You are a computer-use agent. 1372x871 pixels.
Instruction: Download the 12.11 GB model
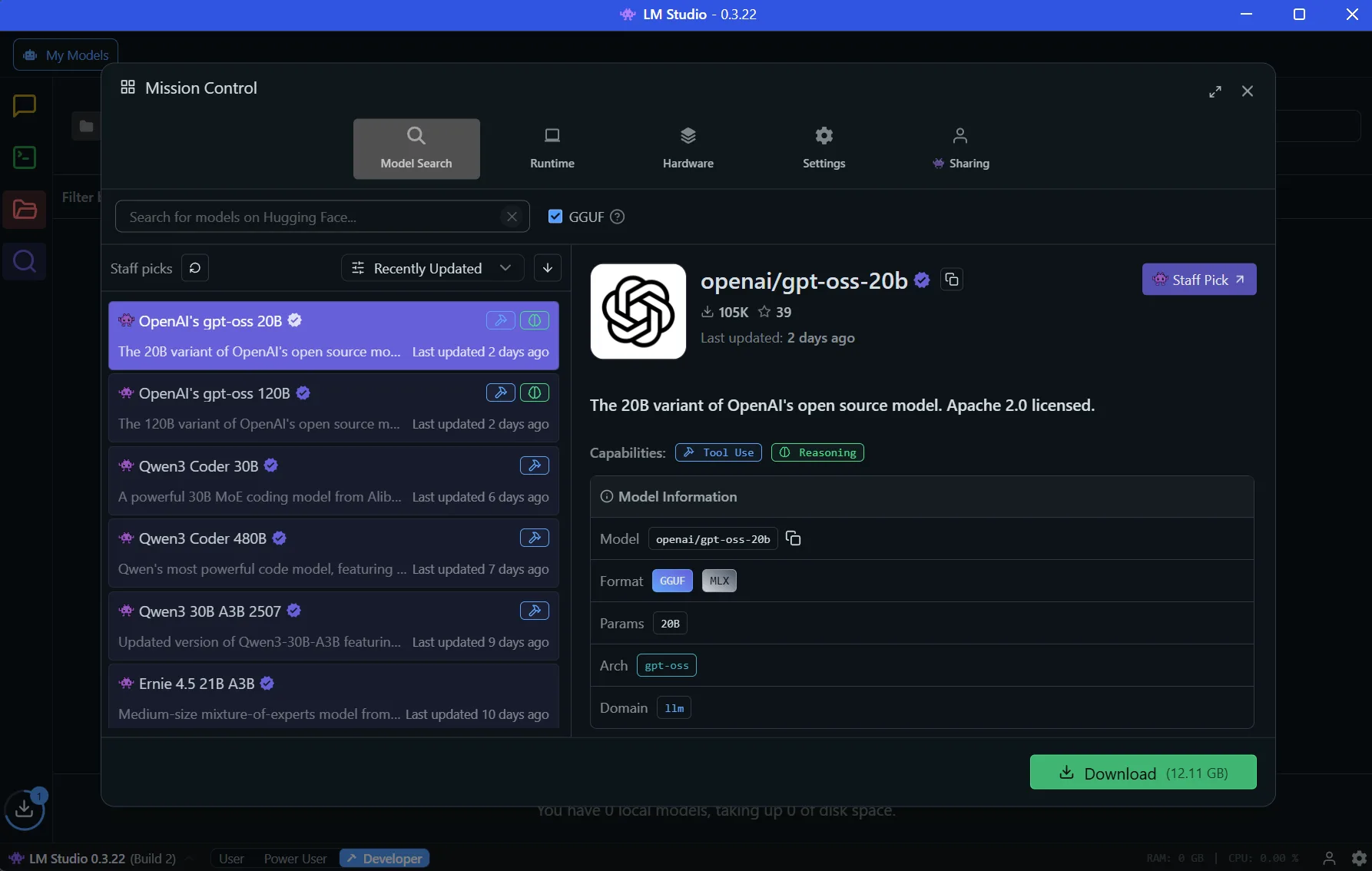pos(1143,772)
